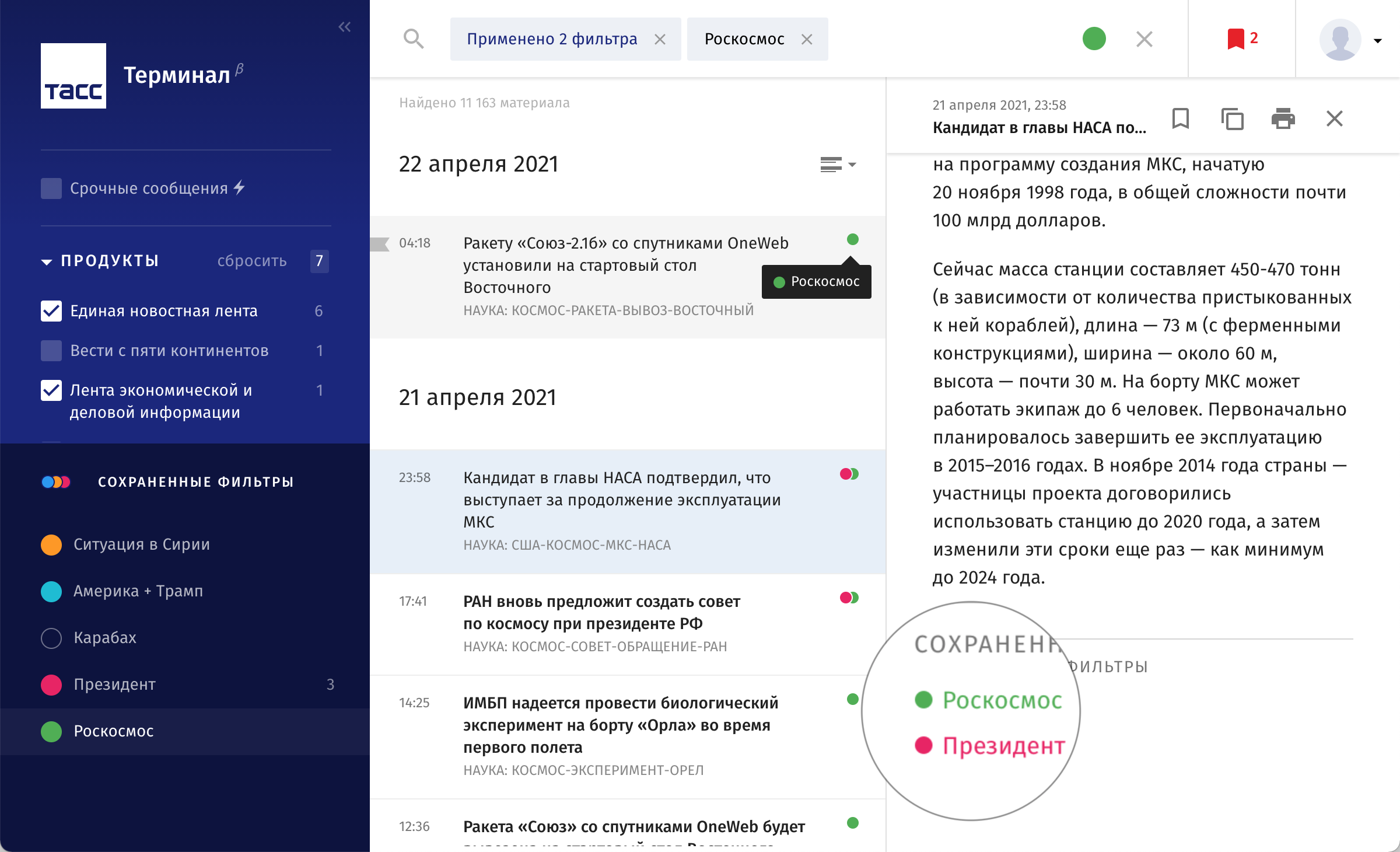Collapse the ПРОДУКТЫ section
1400x852 pixels.
click(x=47, y=261)
